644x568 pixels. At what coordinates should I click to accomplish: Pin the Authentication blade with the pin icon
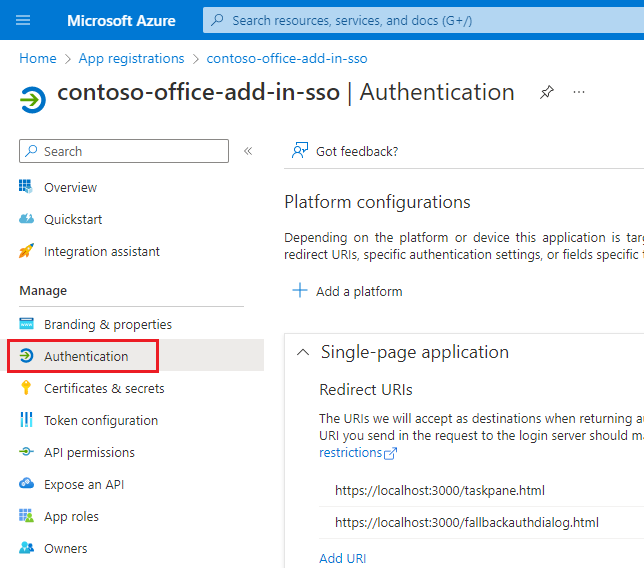[x=546, y=92]
